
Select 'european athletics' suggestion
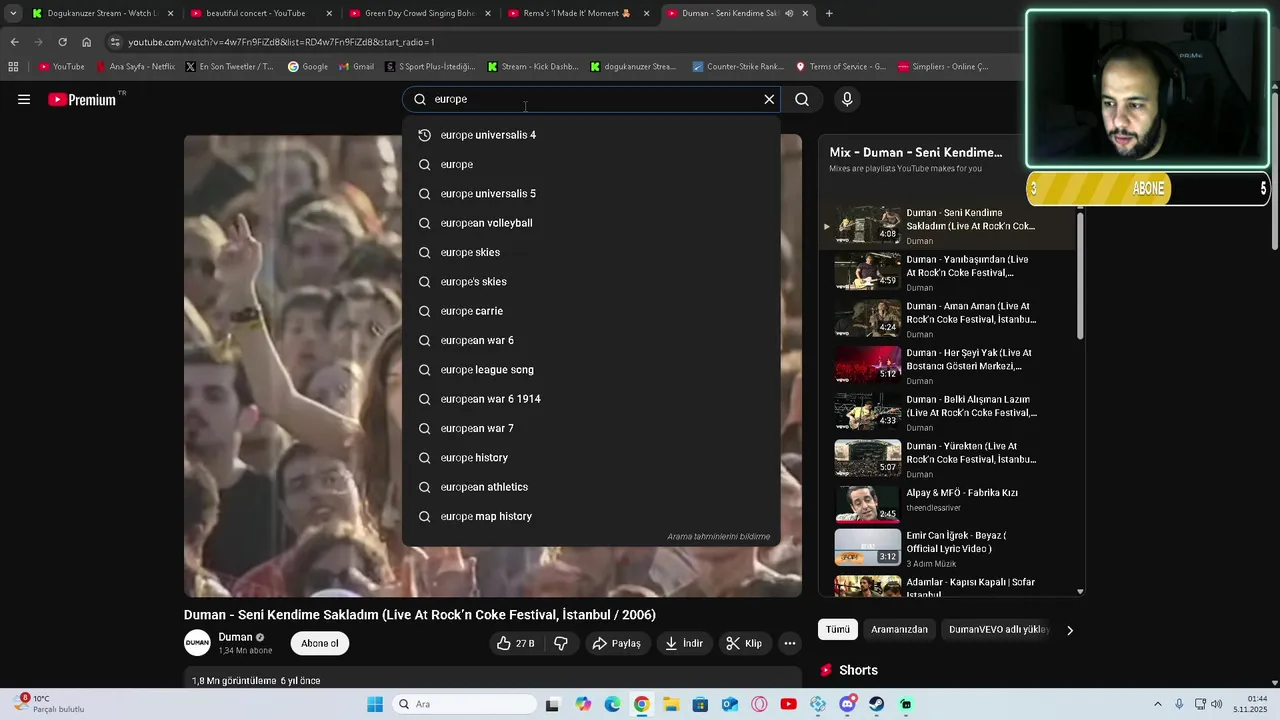[591, 487]
